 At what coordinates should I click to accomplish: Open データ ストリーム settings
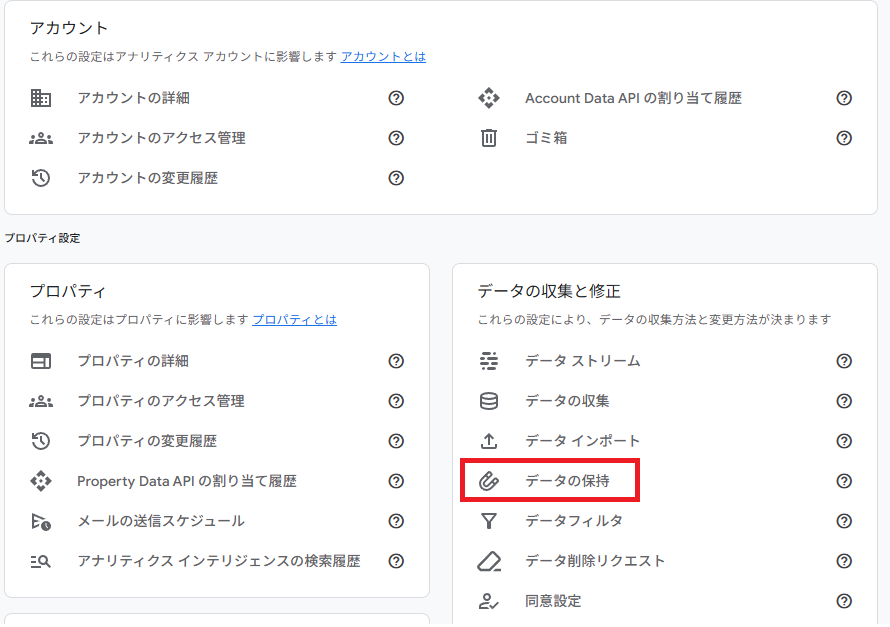pyautogui.click(x=582, y=361)
